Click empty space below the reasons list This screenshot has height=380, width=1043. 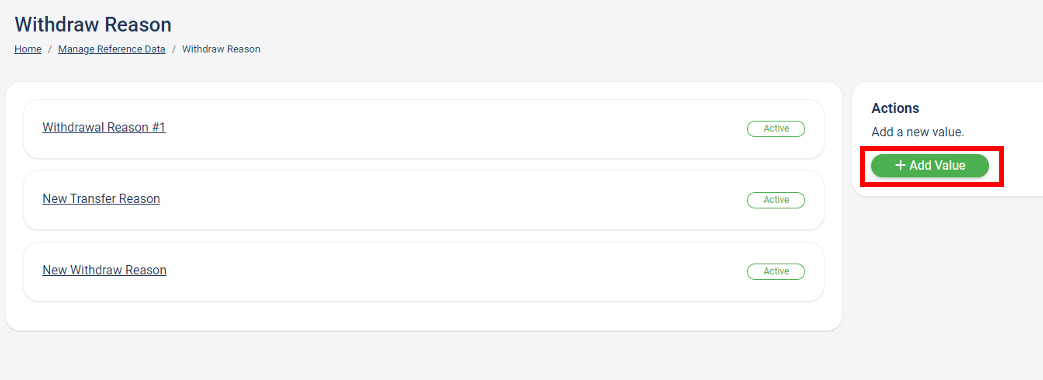pos(424,315)
